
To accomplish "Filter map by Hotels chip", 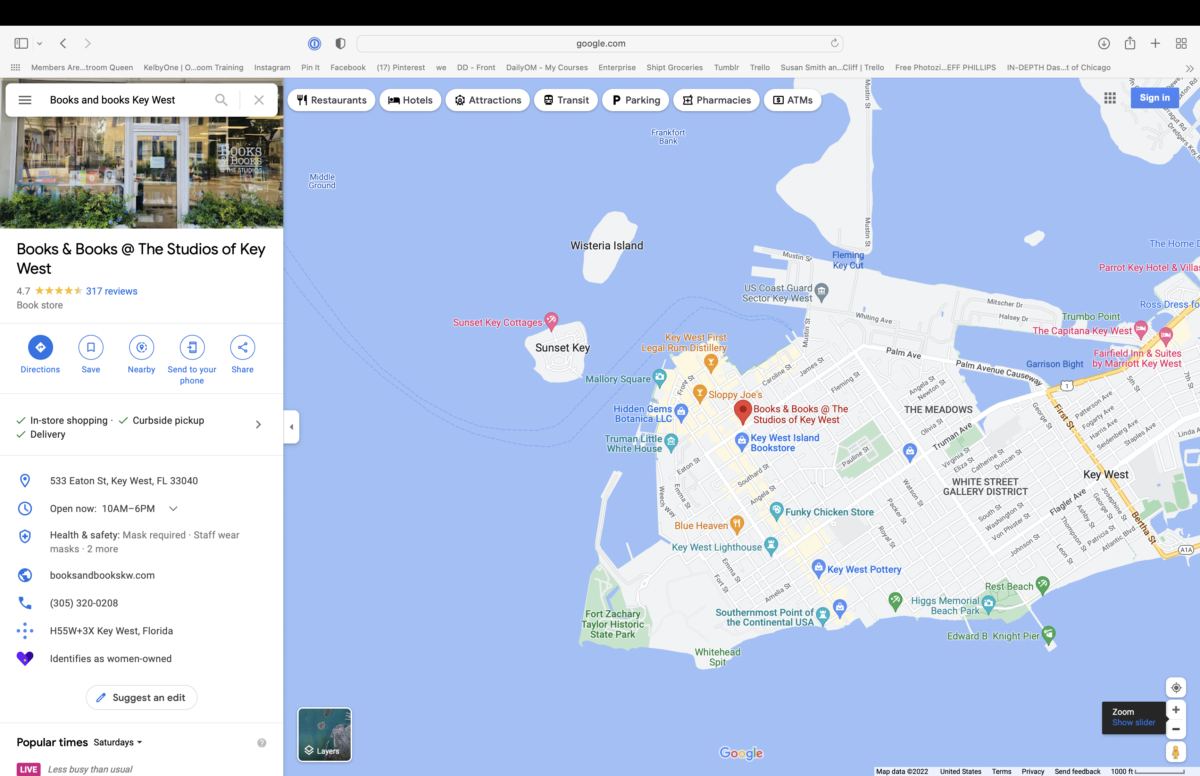I will 410,100.
